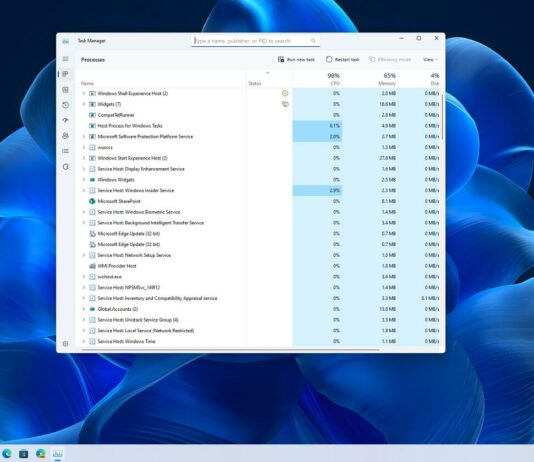Click the Task Manager taskbar icon
The image size is (534, 462).
58,453
